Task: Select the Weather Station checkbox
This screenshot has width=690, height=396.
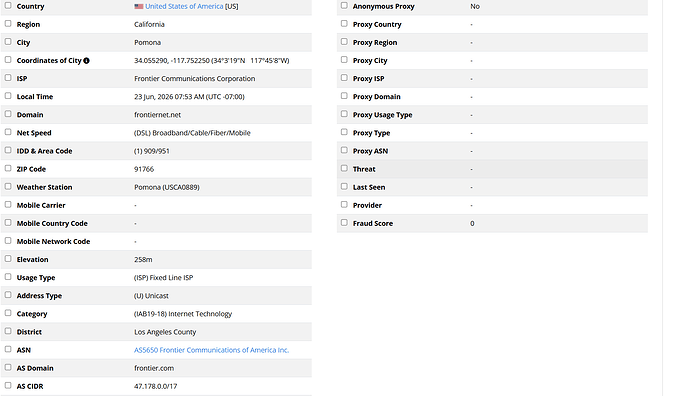Action: point(8,187)
